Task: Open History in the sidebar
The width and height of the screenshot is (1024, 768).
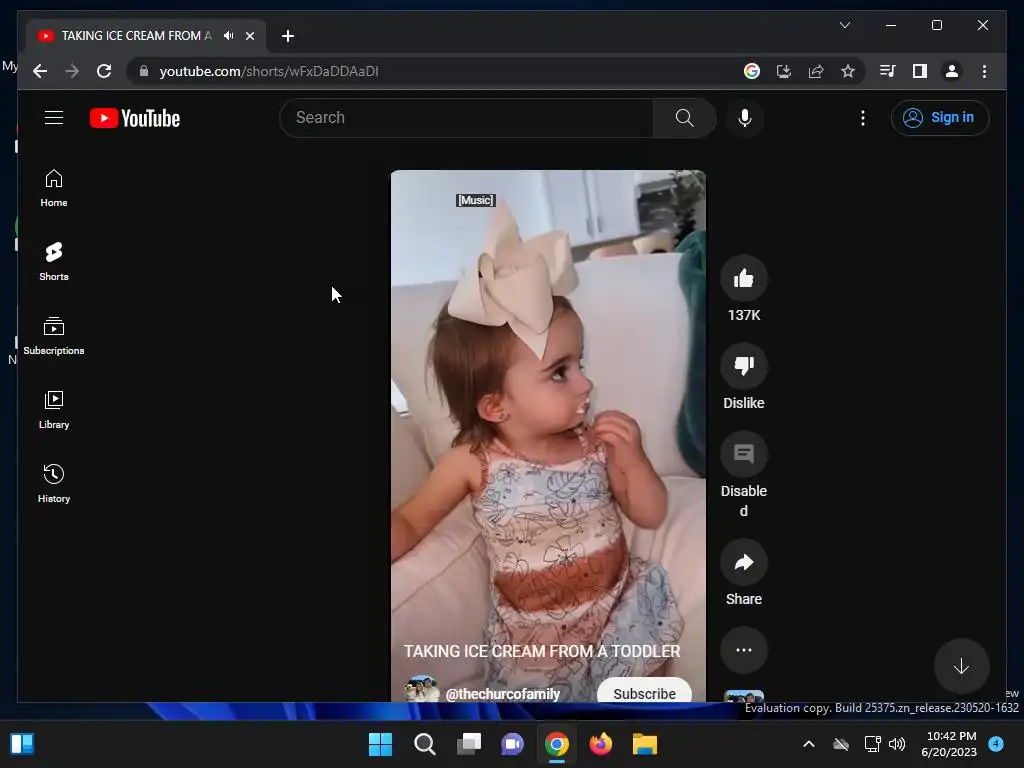Action: coord(54,484)
